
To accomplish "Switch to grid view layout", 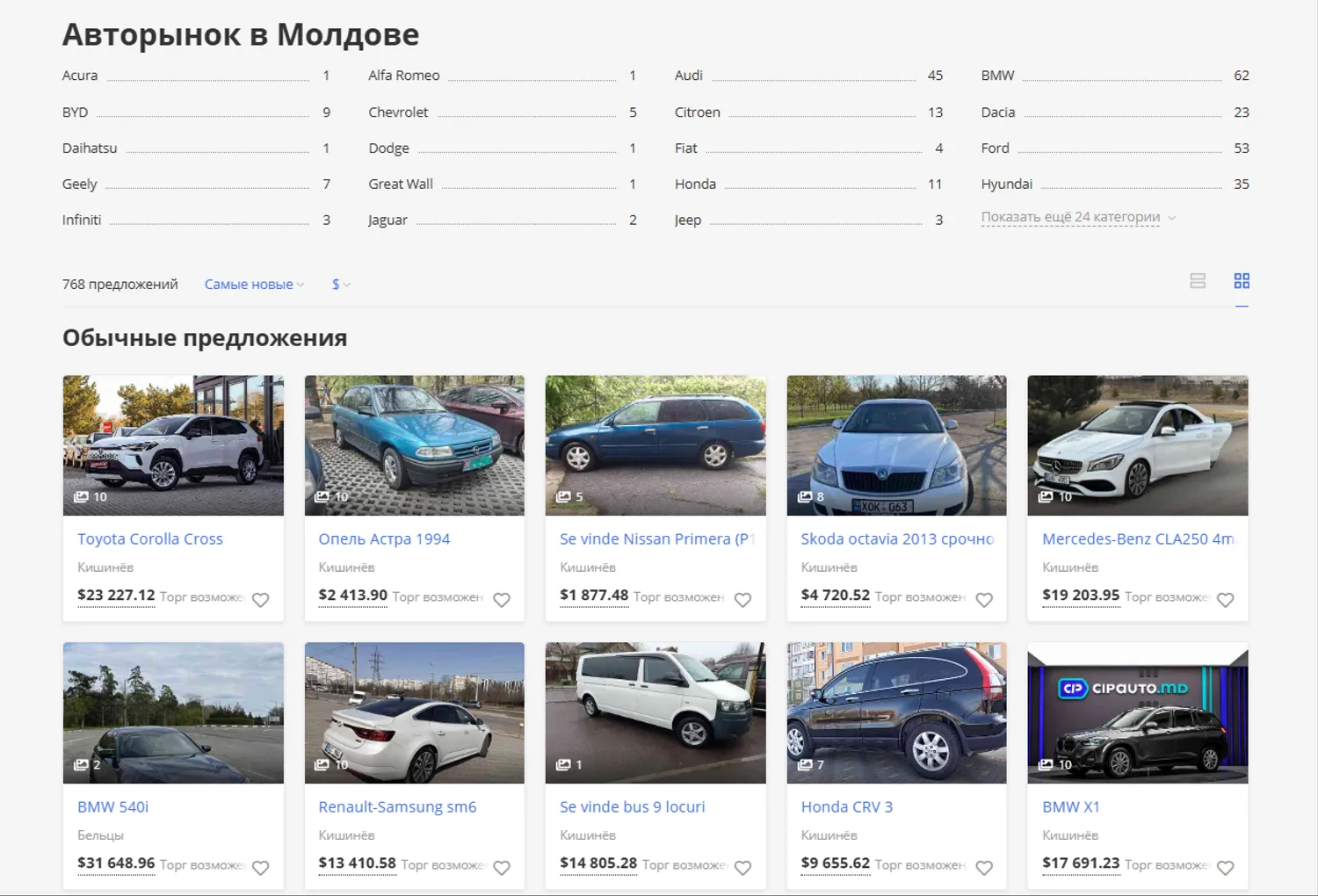I will (x=1242, y=281).
